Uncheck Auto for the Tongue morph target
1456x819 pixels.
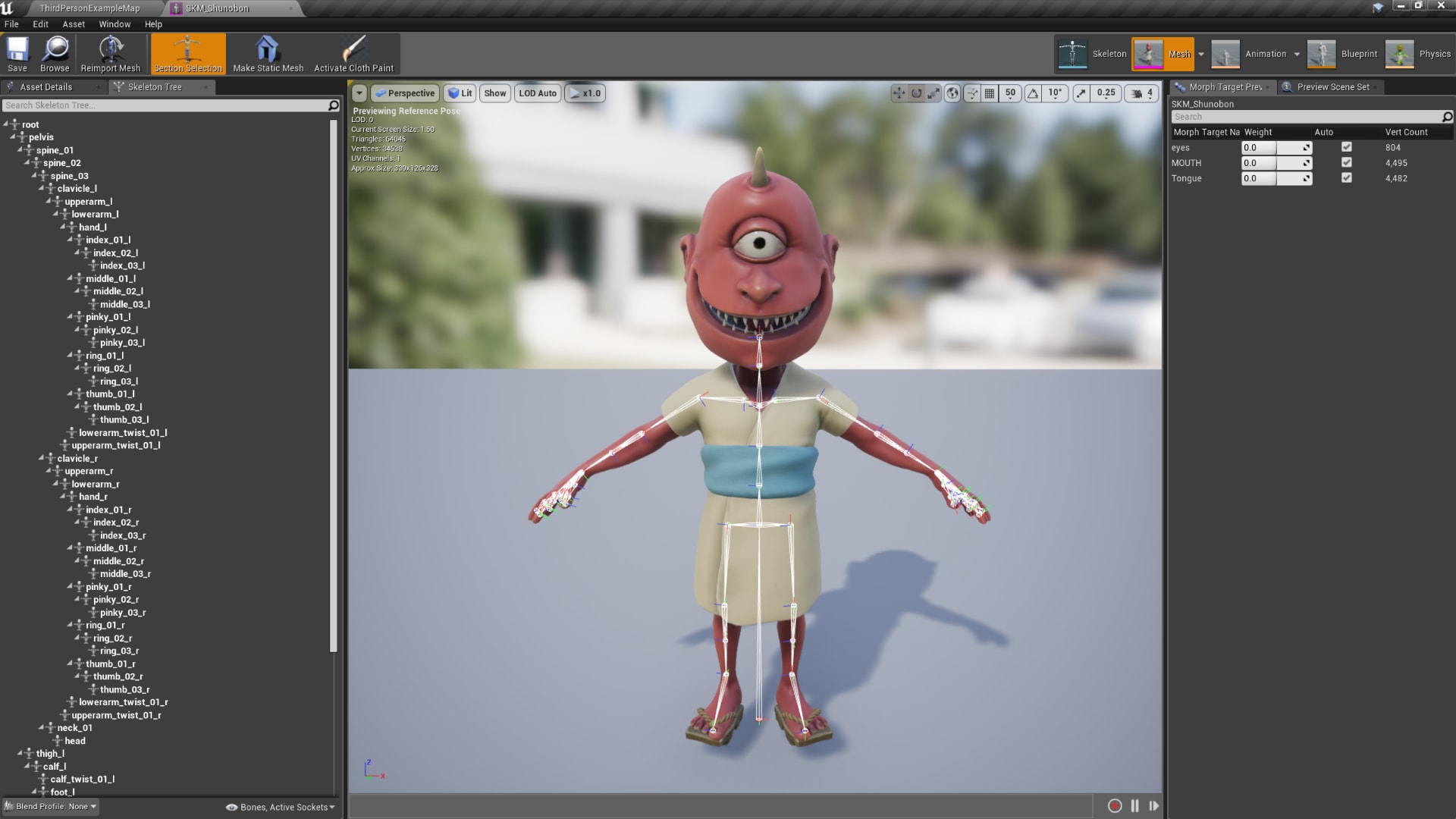pyautogui.click(x=1347, y=178)
